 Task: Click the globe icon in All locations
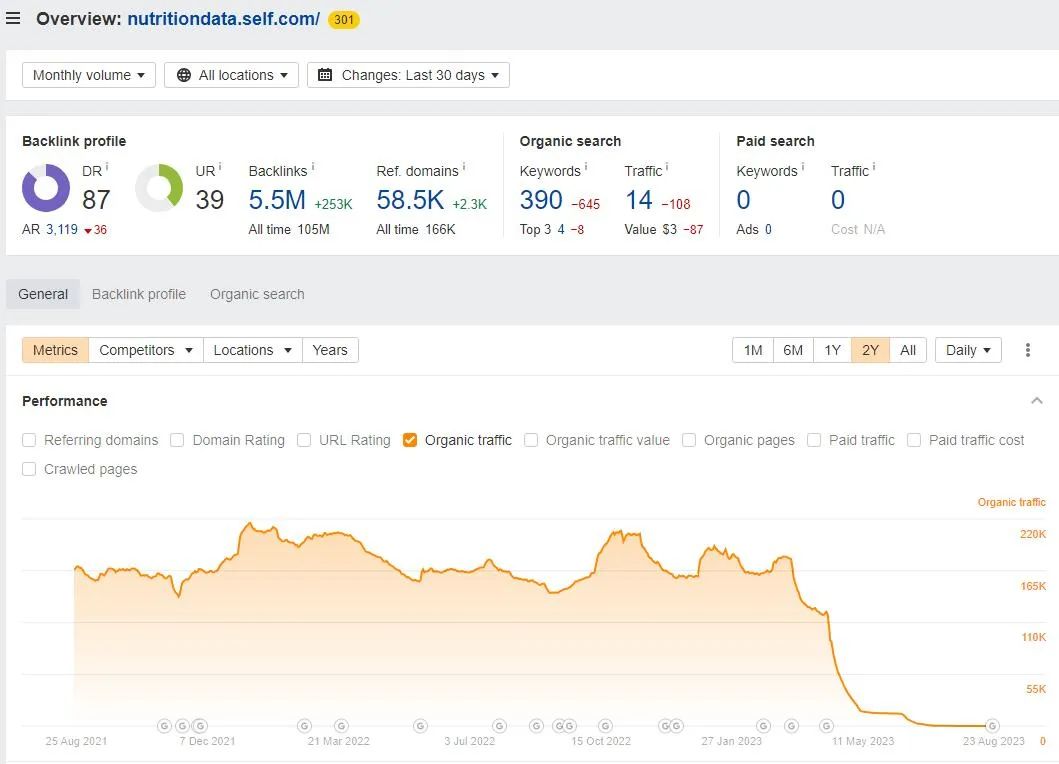click(184, 75)
